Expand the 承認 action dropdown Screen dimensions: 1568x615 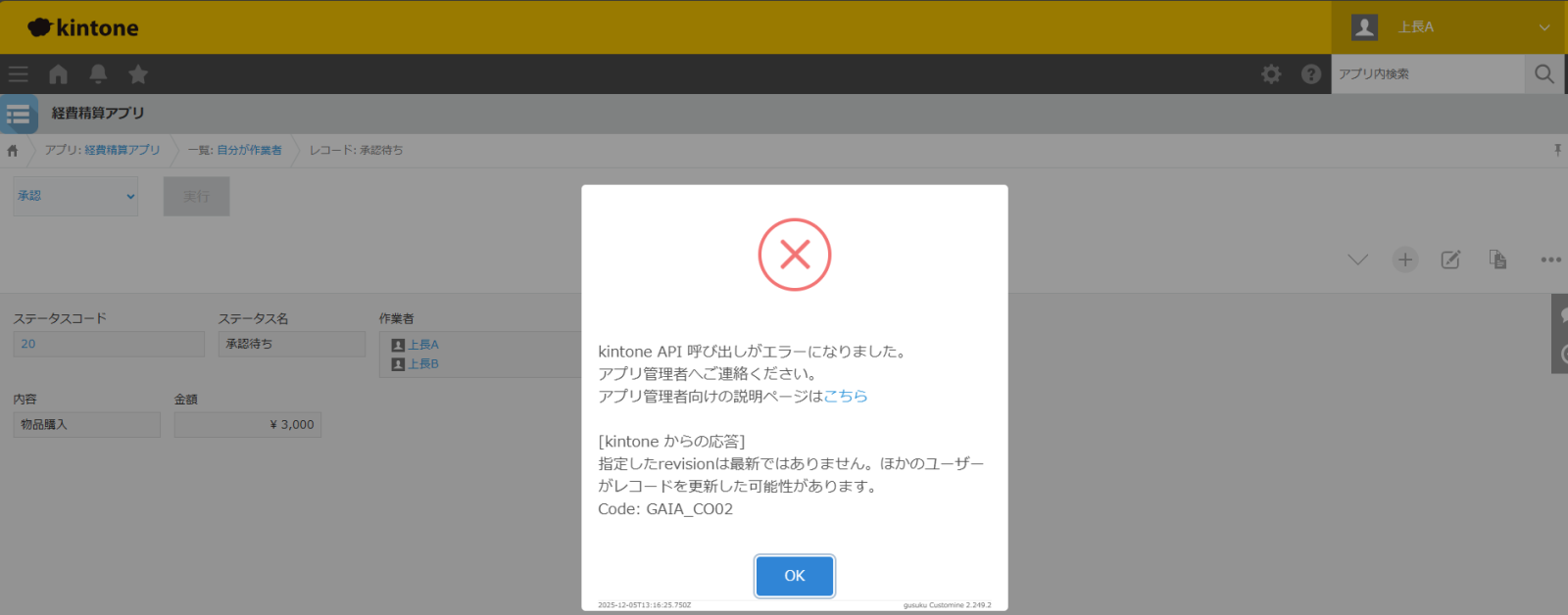tap(75, 196)
